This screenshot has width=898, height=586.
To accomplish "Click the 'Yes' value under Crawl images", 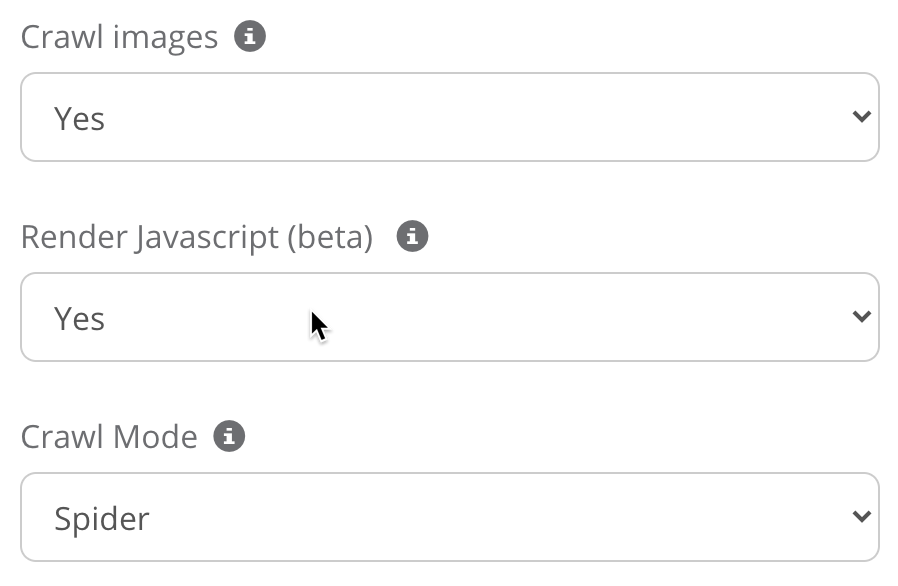I will coord(80,119).
